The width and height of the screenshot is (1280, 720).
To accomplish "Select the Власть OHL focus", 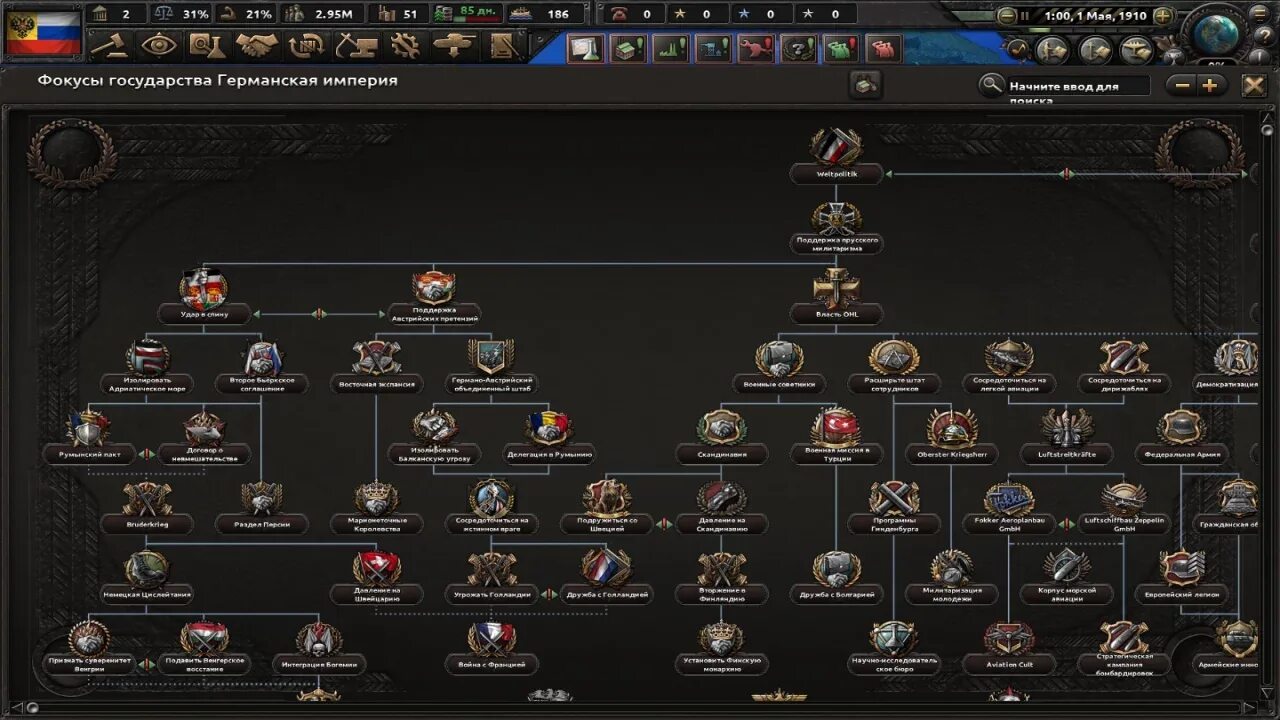I will pyautogui.click(x=837, y=298).
